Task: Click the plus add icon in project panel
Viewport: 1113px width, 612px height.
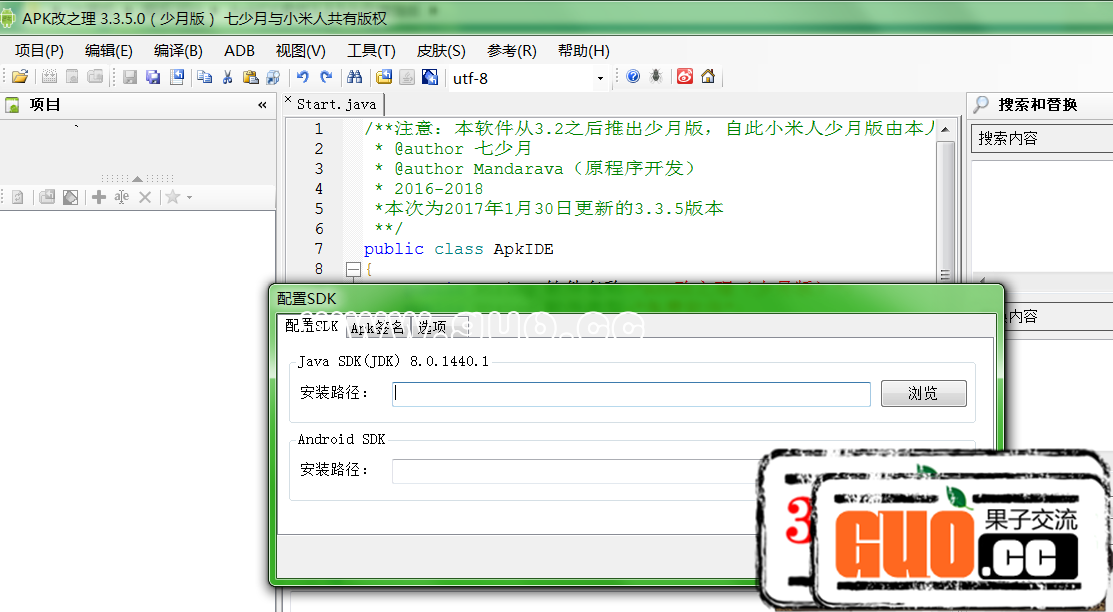Action: (99, 197)
